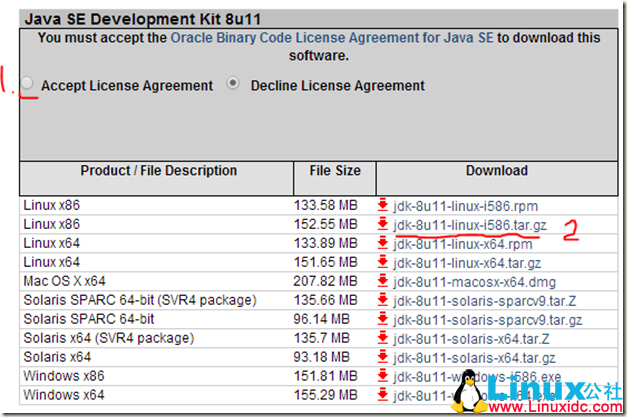The image size is (627, 417).
Task: Download jdk-8u11-linux-x64.tar.gz file link
Action: [467, 263]
